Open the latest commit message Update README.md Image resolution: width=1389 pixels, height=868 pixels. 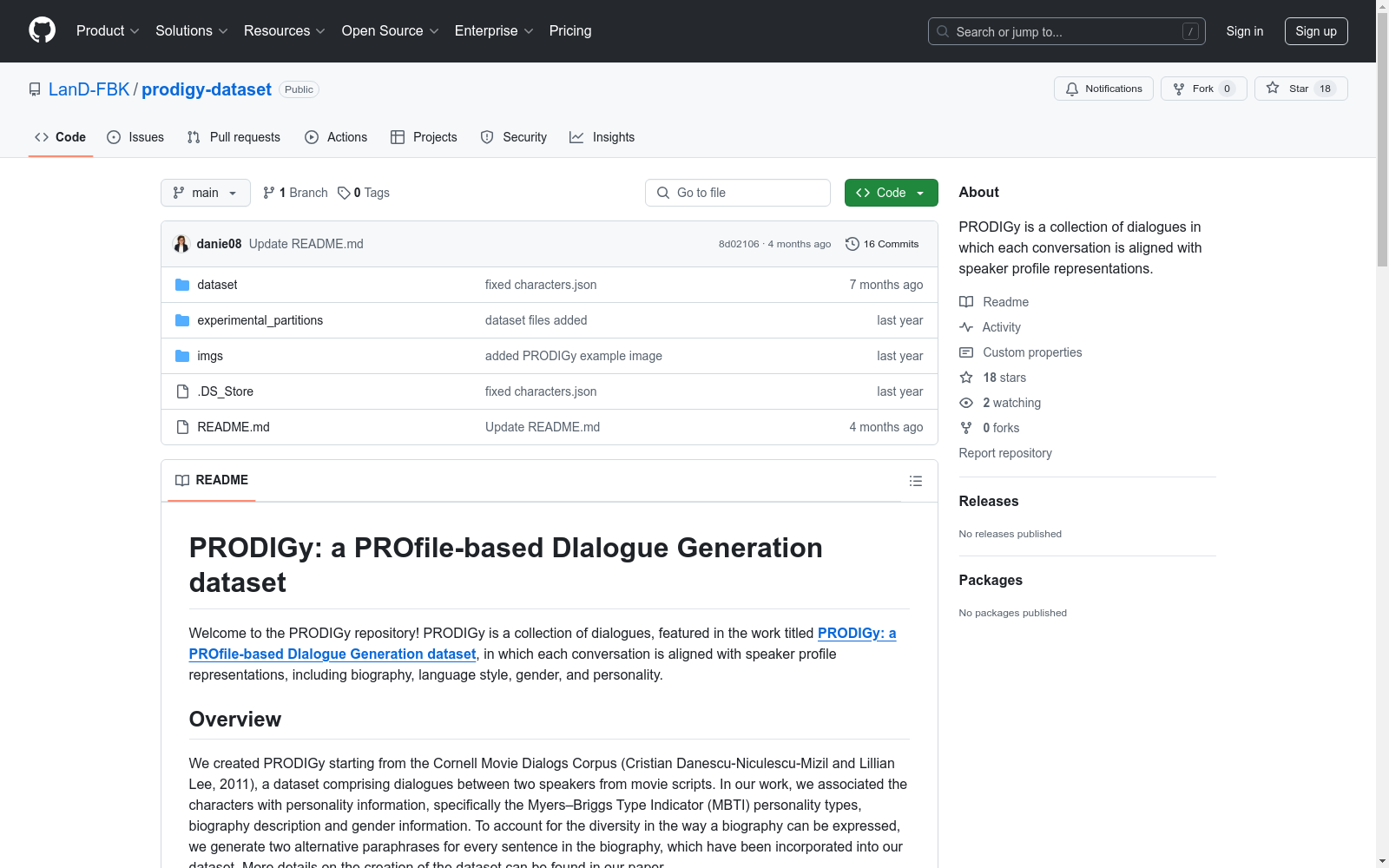(306, 244)
